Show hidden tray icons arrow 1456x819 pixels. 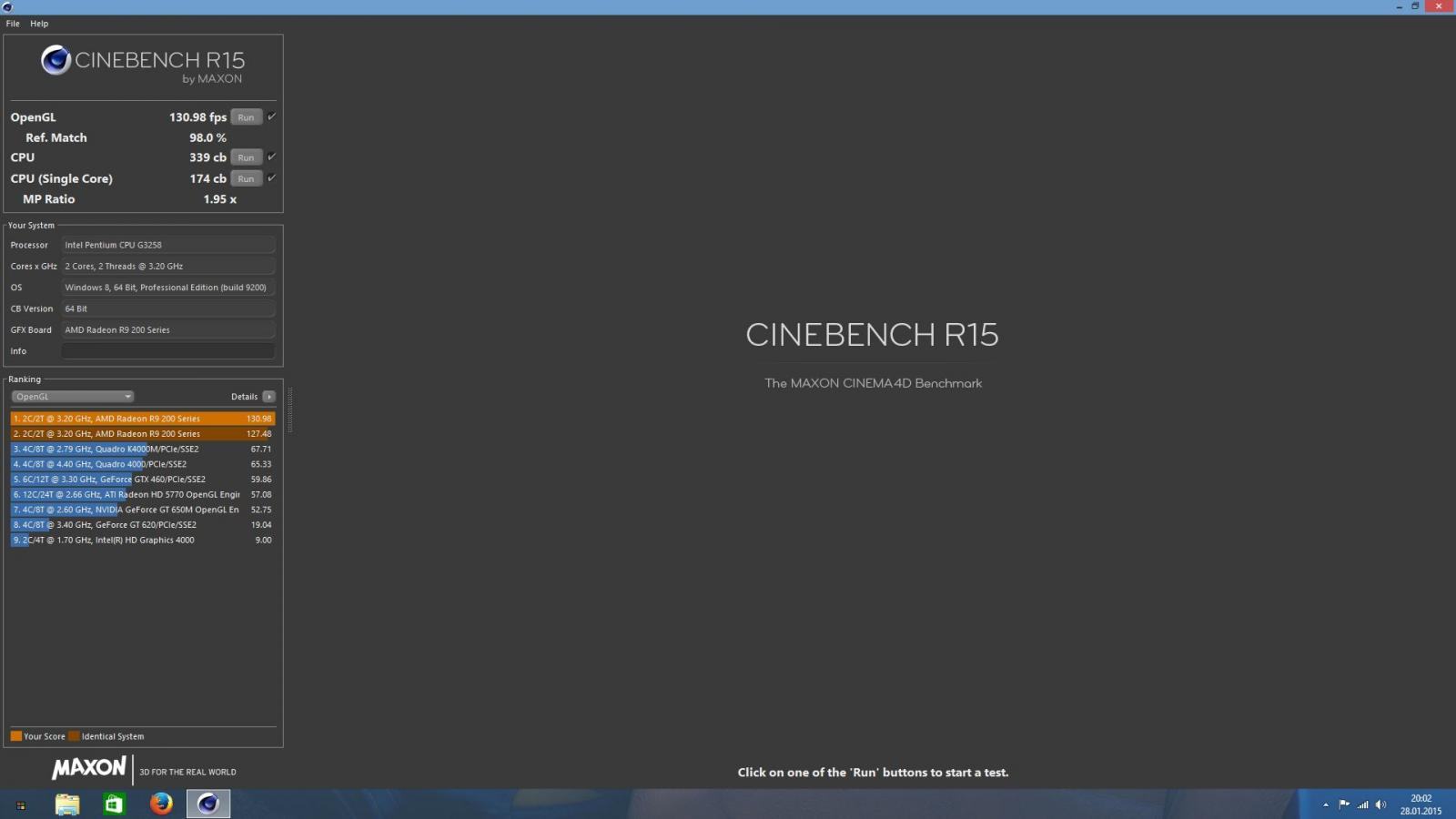1326,804
